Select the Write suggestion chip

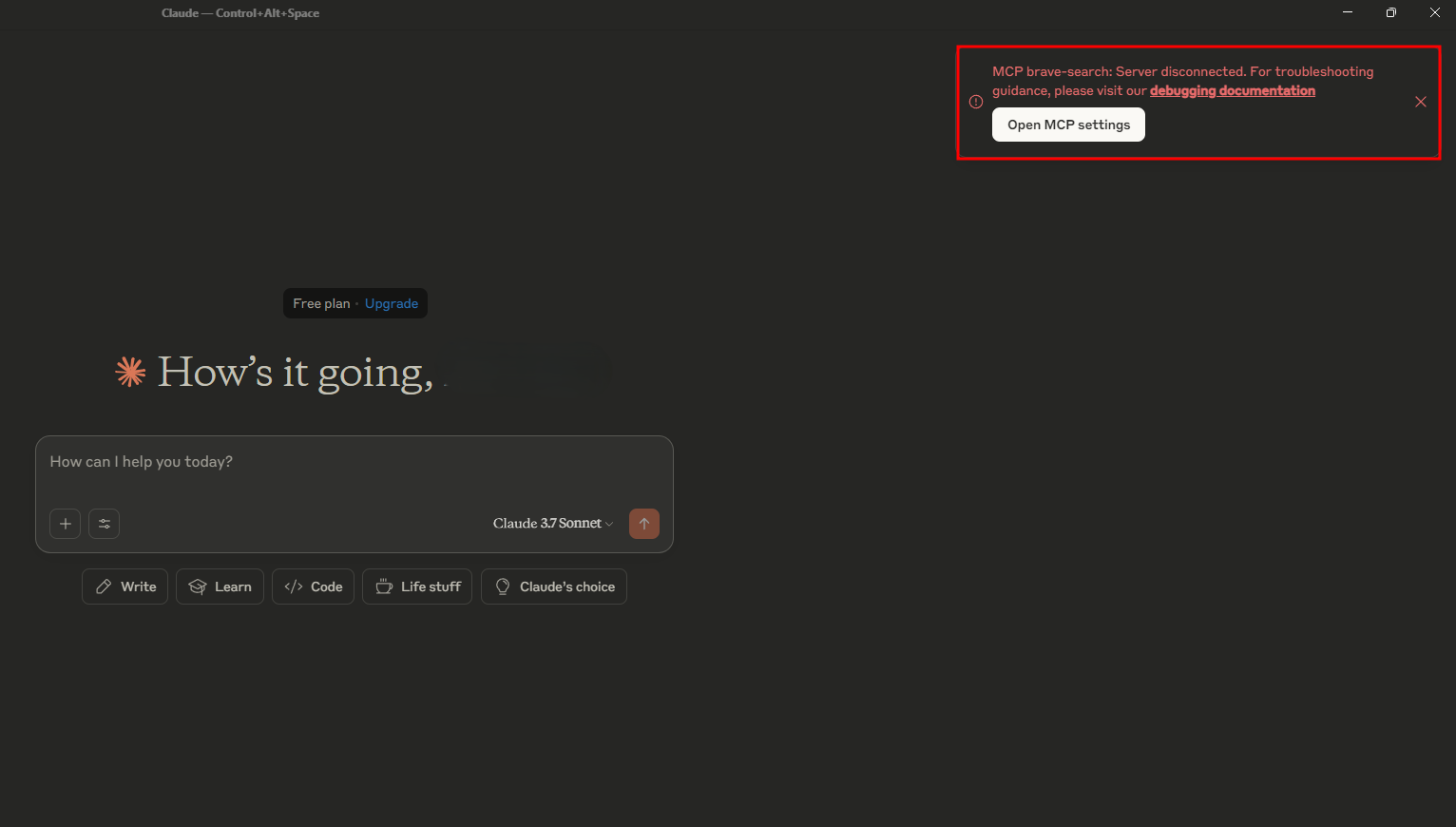[x=125, y=587]
